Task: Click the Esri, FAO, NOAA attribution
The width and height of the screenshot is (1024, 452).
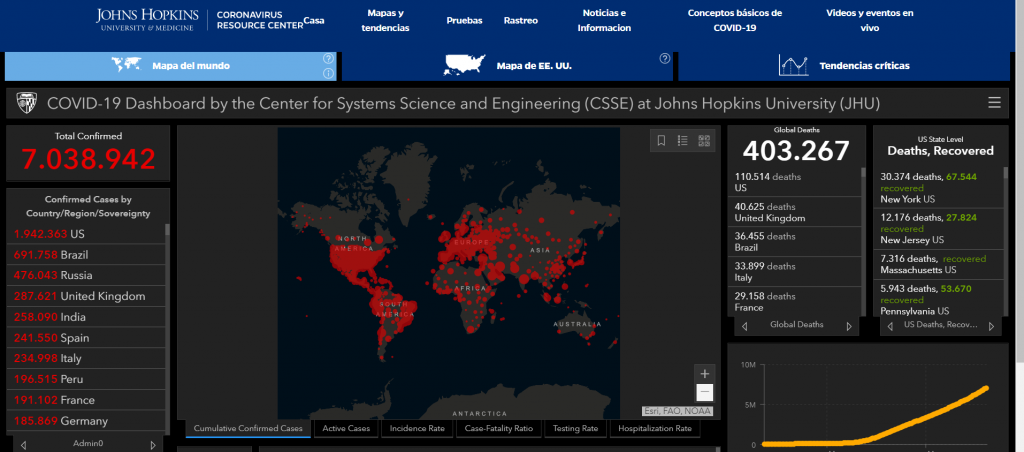Action: [677, 411]
